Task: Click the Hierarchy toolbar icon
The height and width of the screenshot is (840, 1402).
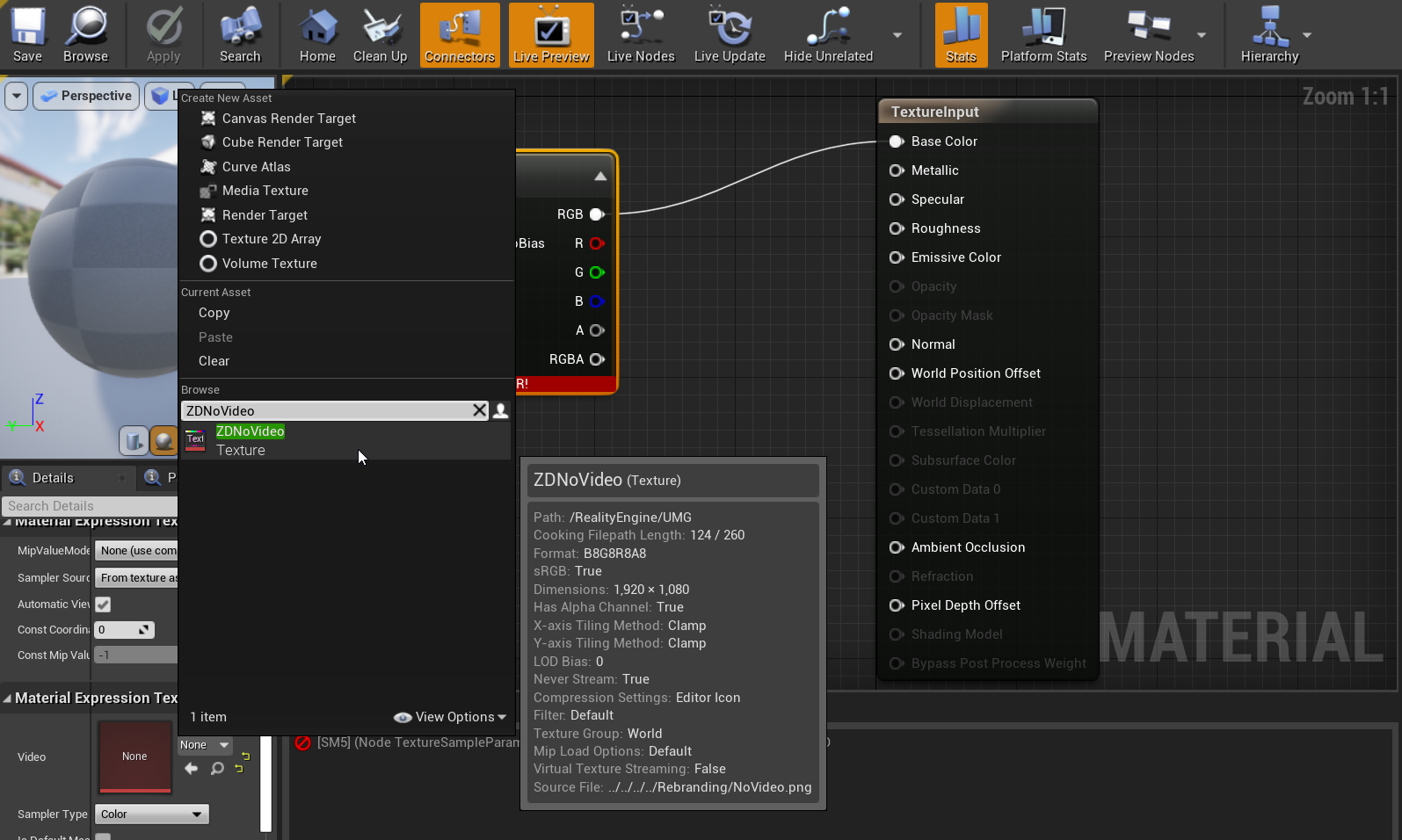Action: (1269, 35)
